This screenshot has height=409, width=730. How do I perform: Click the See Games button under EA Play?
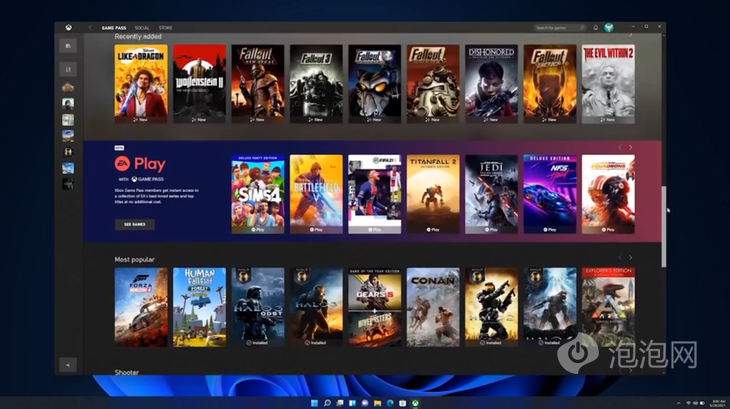tap(134, 224)
